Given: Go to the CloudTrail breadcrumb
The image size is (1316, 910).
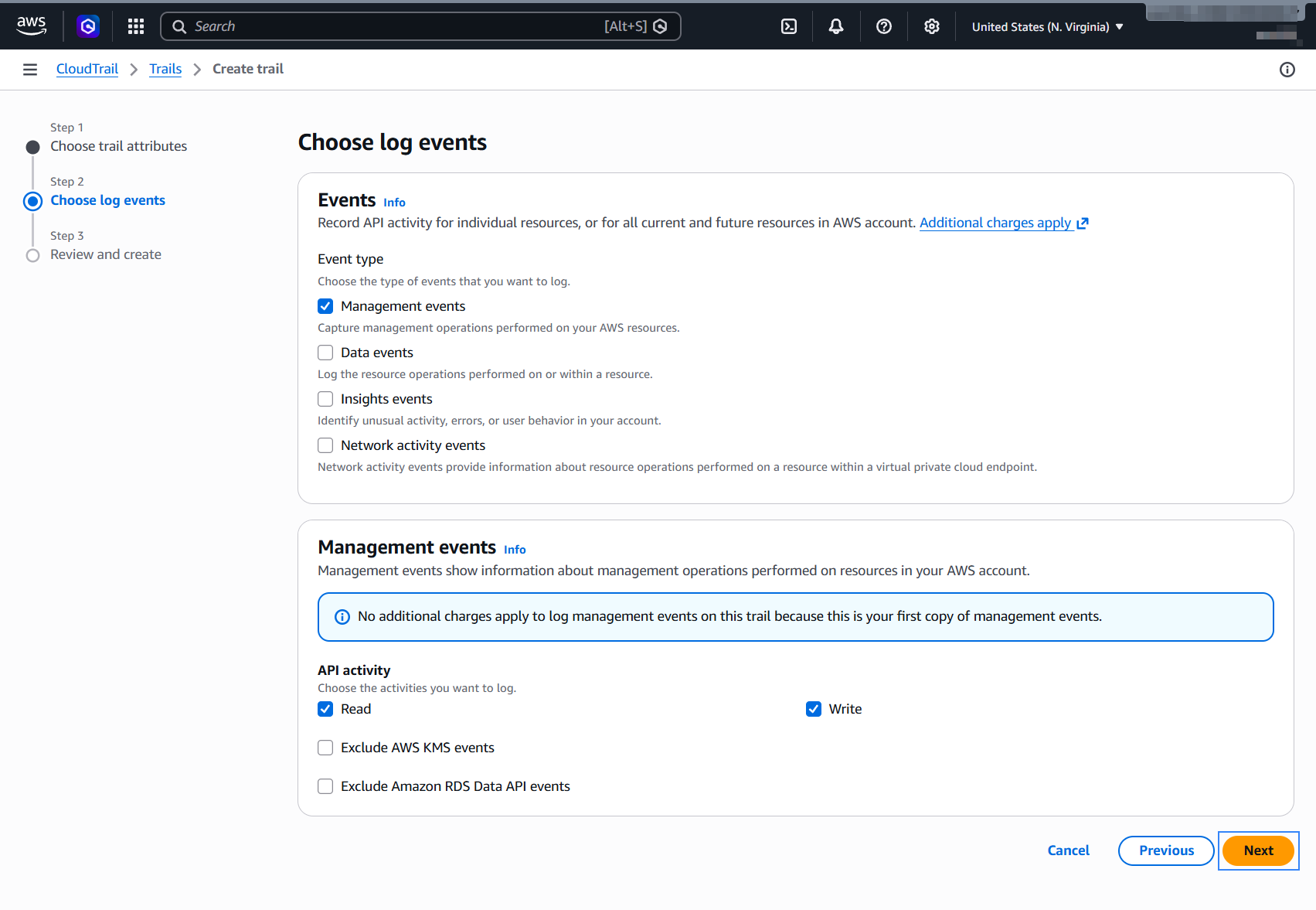Looking at the screenshot, I should 87,69.
